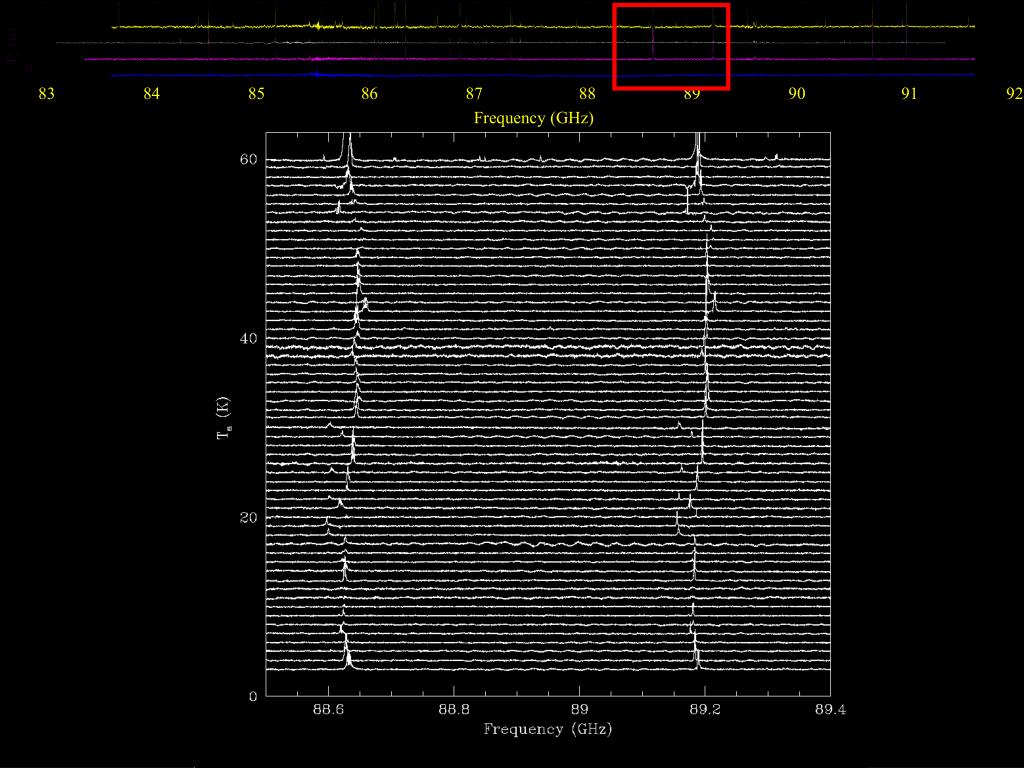Click the yellow Frequency (GHz) axis label
Viewport: 1024px width, 768px height.
point(534,118)
